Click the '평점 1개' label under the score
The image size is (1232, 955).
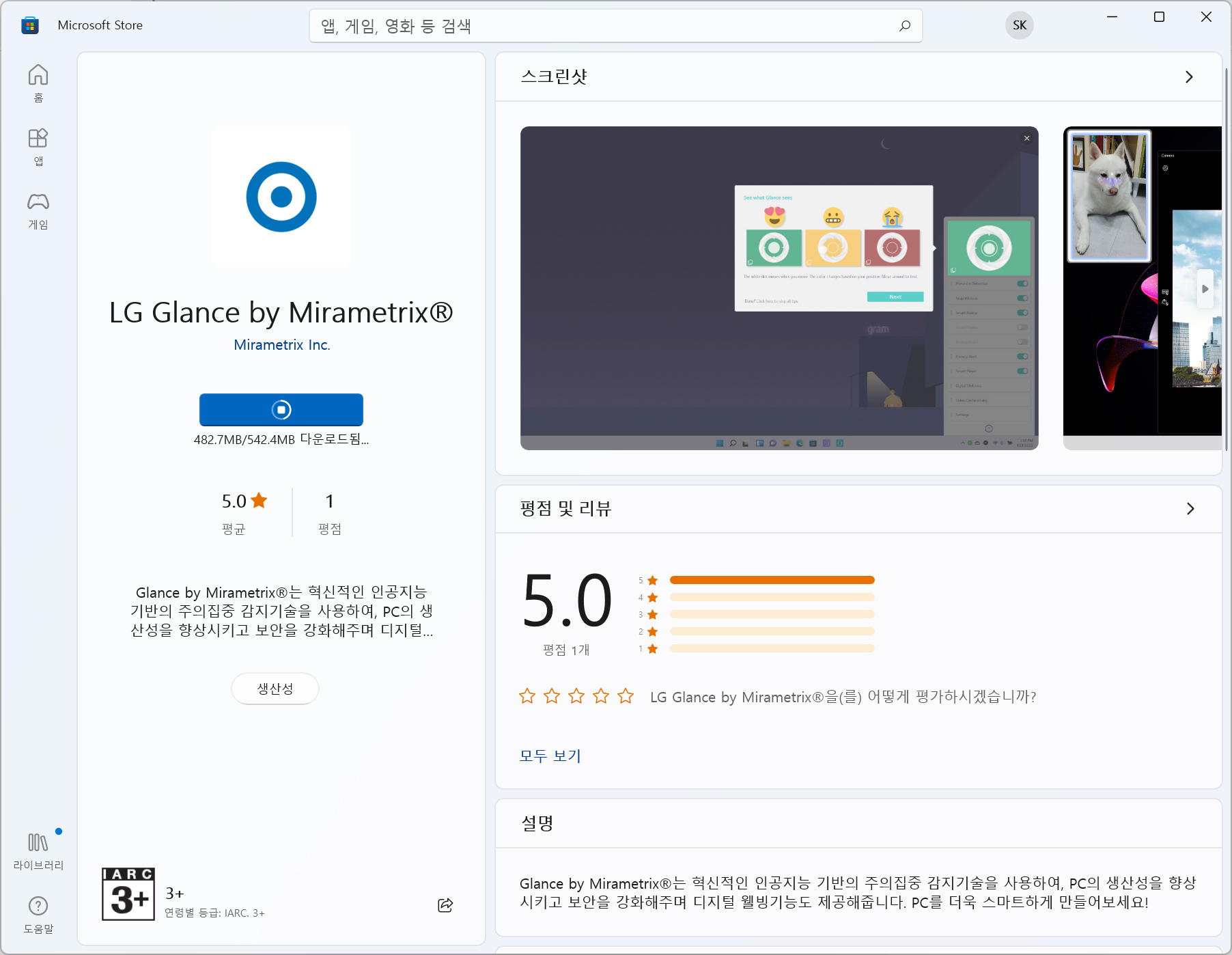coord(566,650)
